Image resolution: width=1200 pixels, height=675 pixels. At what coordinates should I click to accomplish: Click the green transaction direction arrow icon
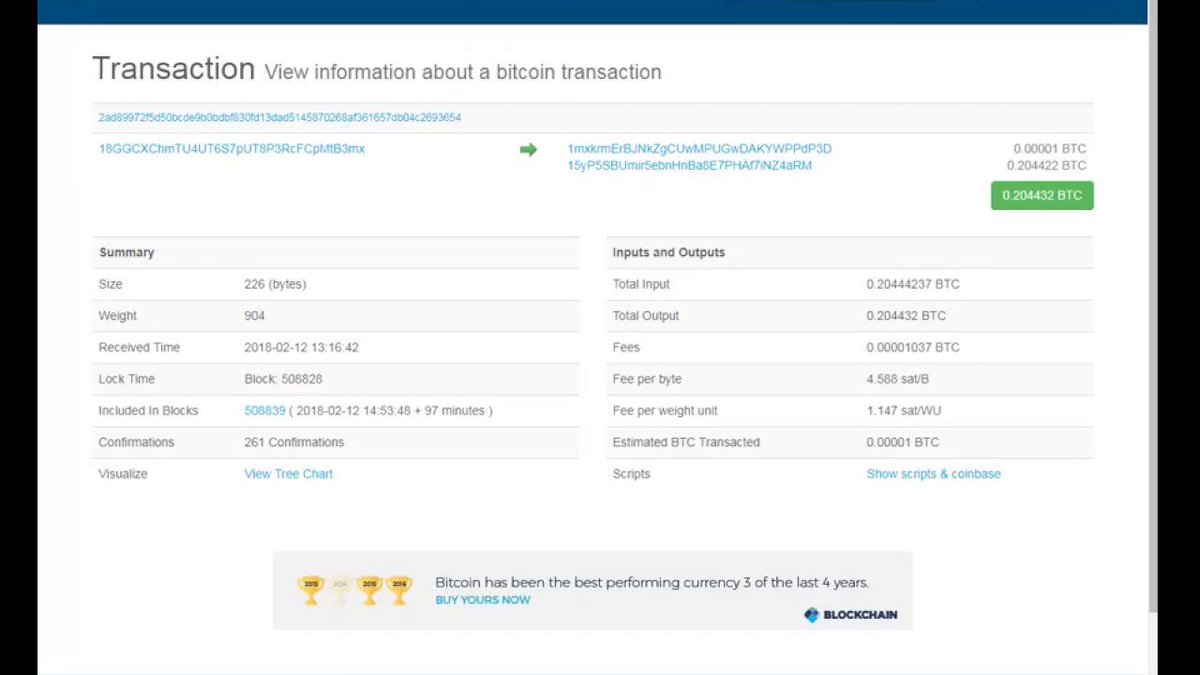528,149
